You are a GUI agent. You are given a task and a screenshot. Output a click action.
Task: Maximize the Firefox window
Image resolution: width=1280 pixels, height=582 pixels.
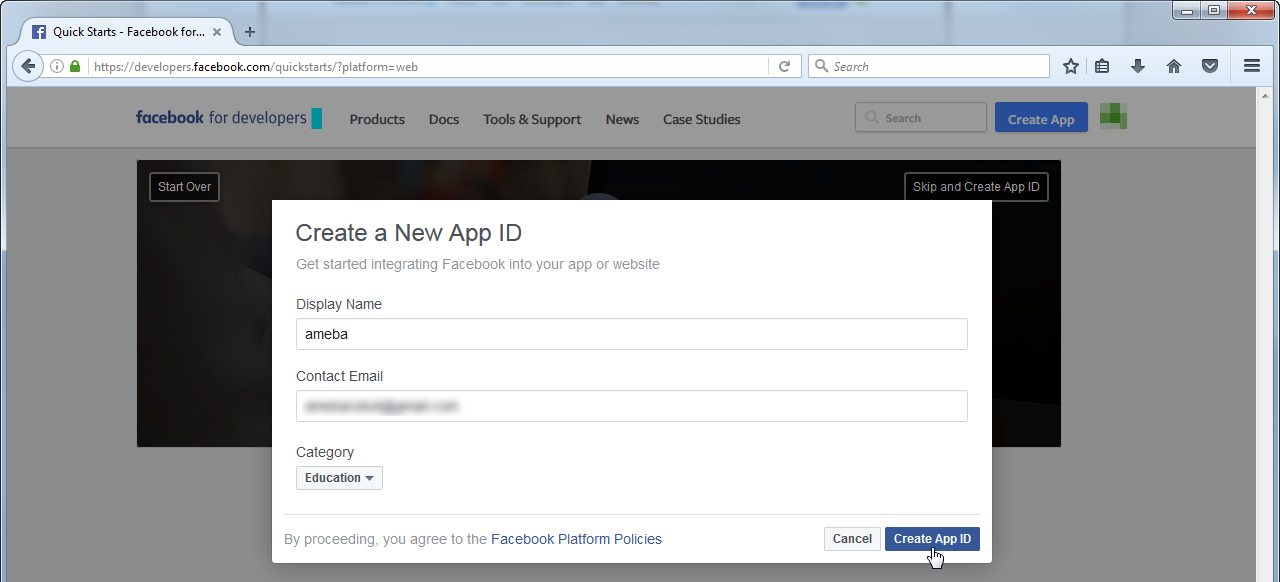click(1213, 10)
